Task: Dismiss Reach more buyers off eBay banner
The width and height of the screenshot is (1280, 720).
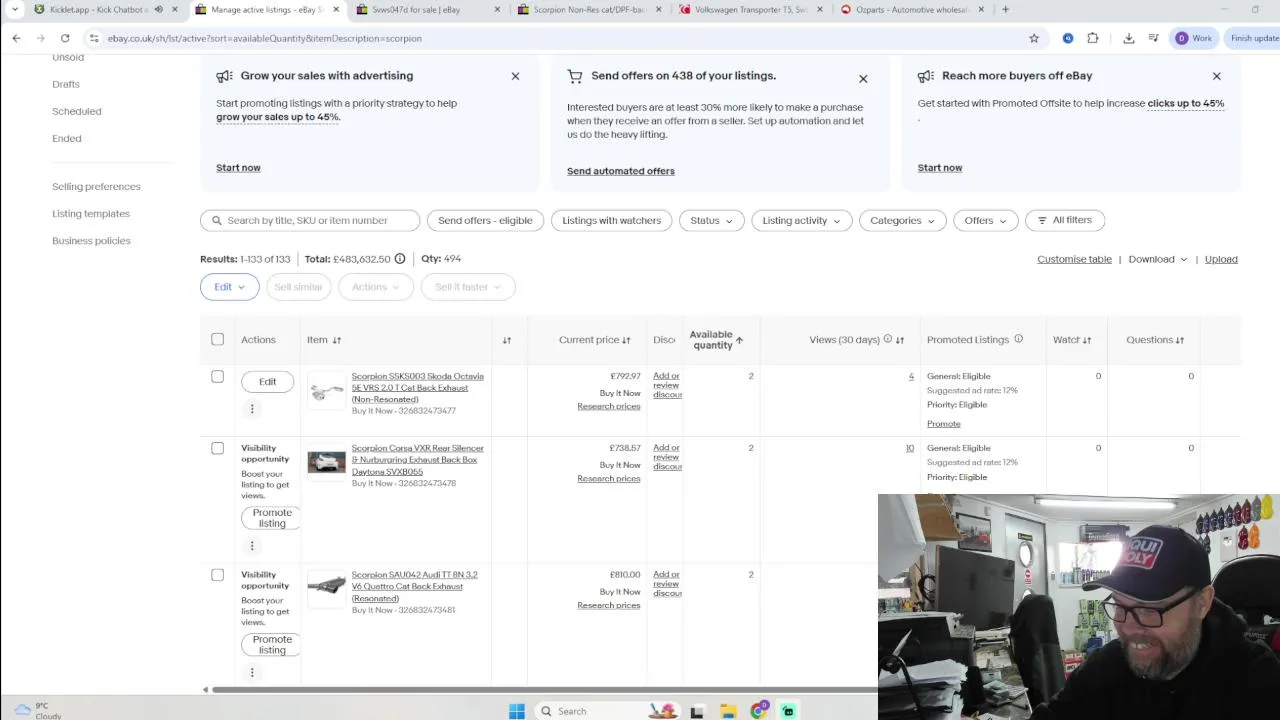Action: click(x=1217, y=76)
